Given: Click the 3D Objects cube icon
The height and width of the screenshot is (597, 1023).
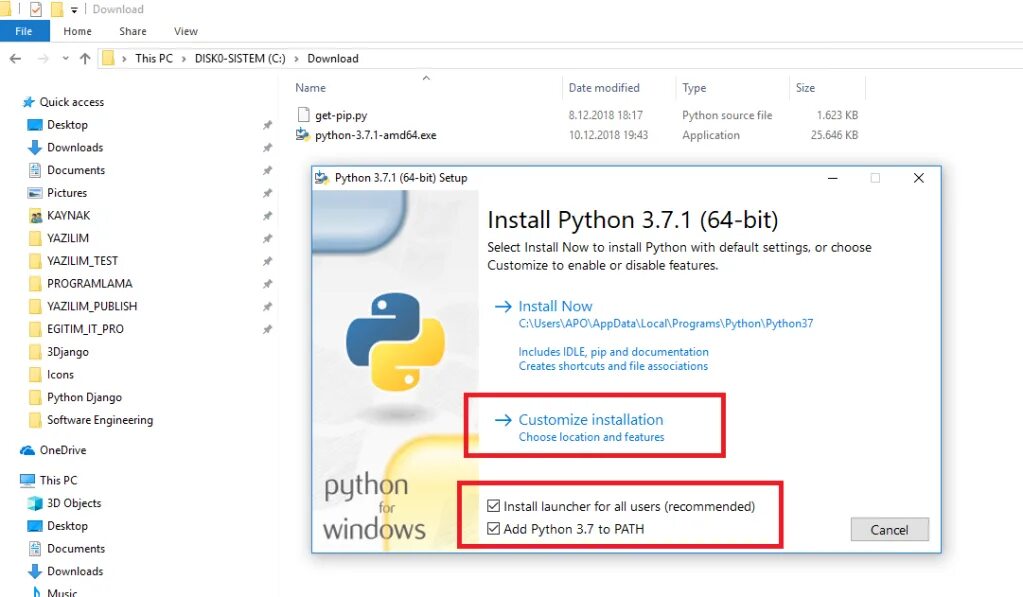Looking at the screenshot, I should pyautogui.click(x=35, y=503).
